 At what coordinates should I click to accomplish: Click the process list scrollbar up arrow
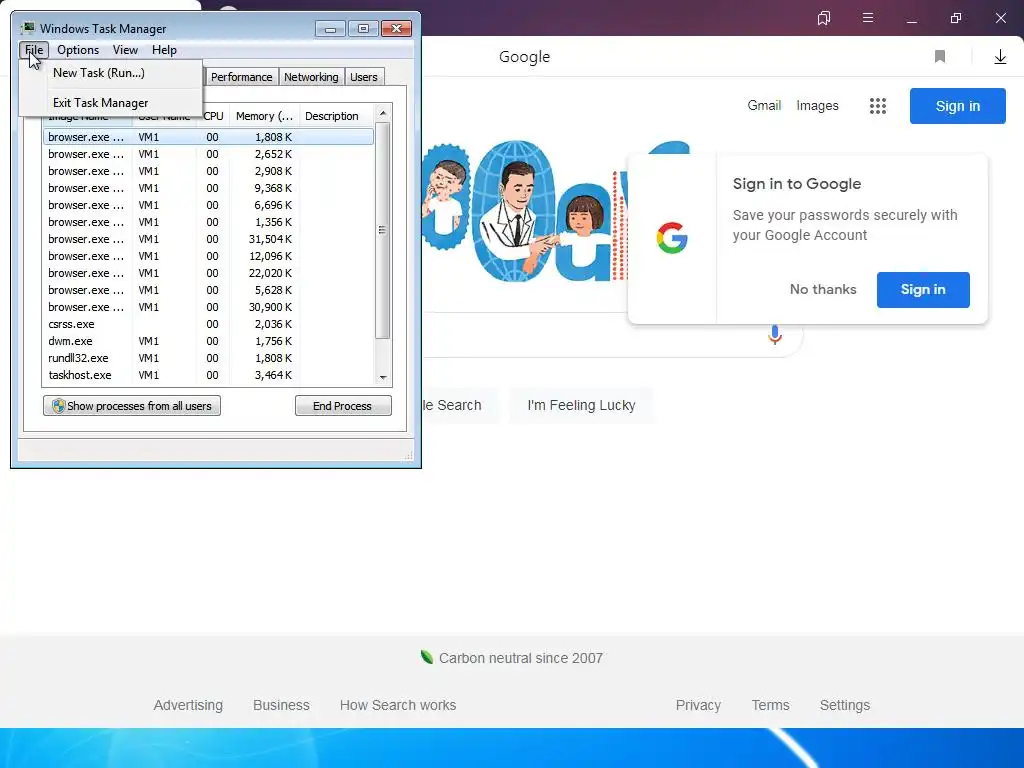pos(383,113)
